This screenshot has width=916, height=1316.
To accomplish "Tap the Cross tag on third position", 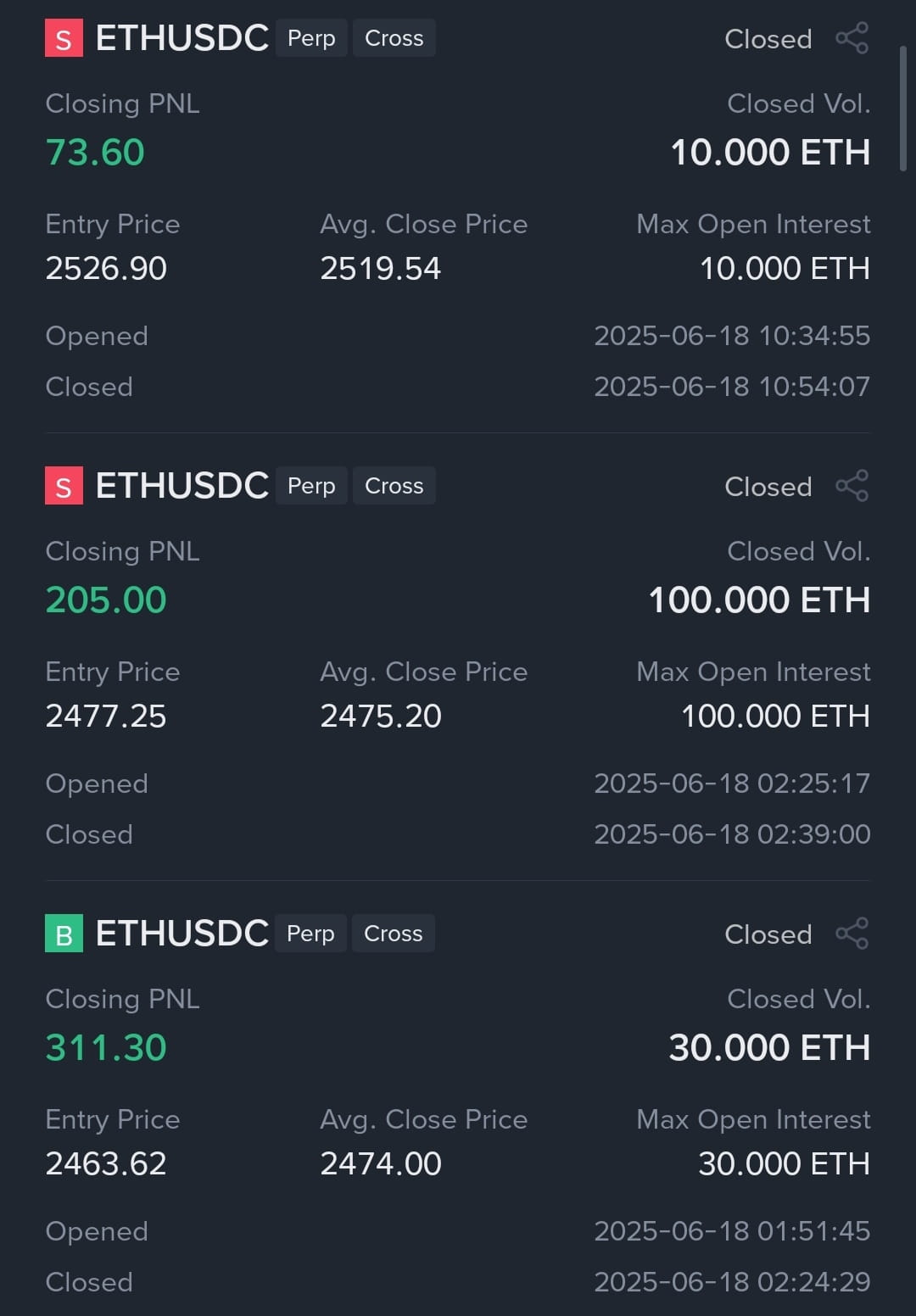I will click(x=393, y=934).
